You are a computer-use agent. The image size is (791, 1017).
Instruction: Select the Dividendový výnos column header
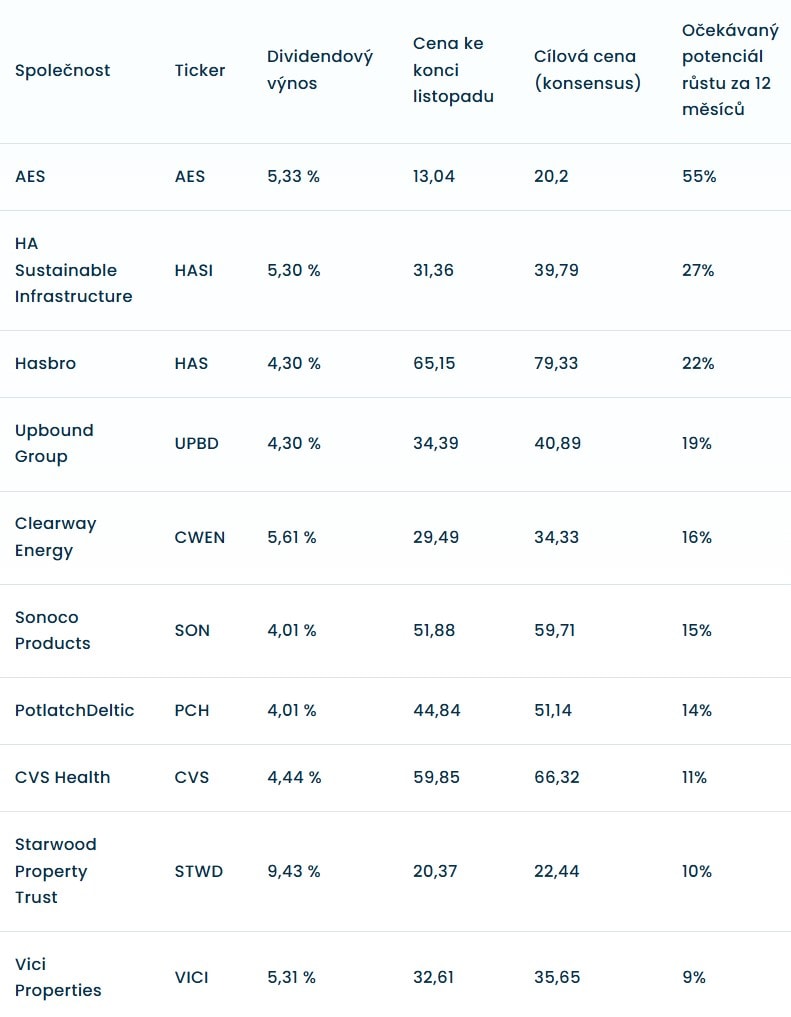click(x=319, y=70)
